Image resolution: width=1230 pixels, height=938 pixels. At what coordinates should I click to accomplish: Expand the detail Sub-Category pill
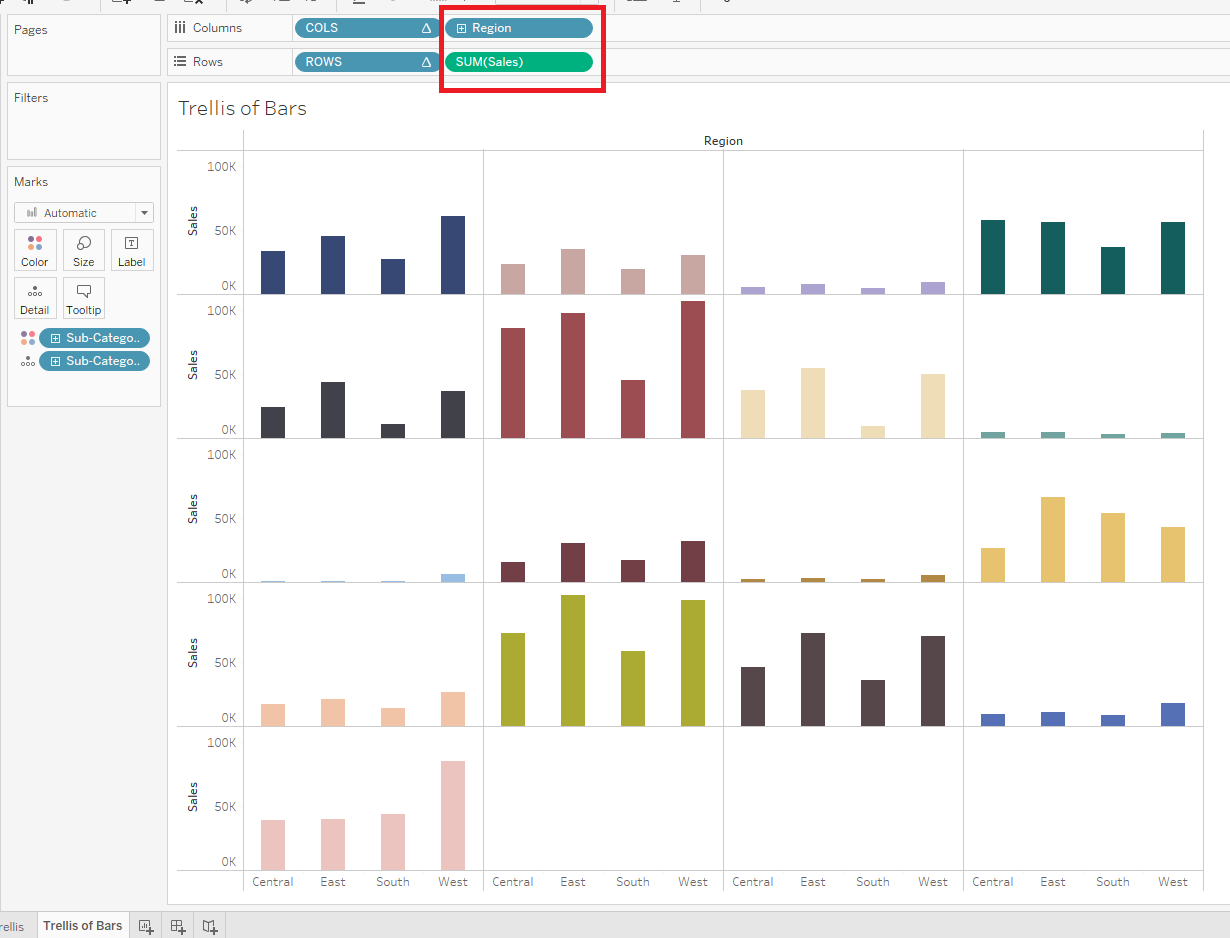[55, 361]
